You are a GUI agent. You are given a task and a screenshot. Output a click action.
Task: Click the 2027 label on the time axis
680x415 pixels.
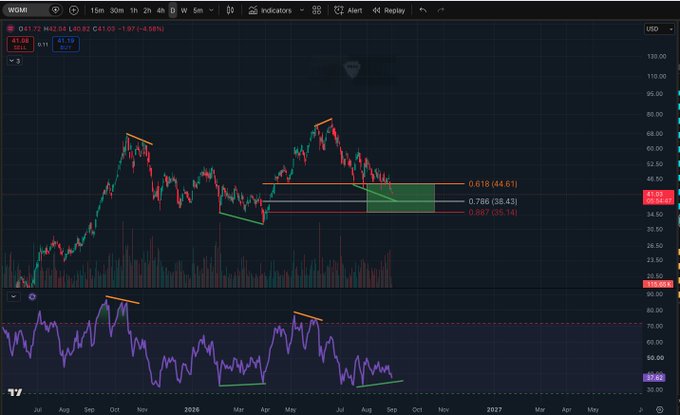point(494,409)
